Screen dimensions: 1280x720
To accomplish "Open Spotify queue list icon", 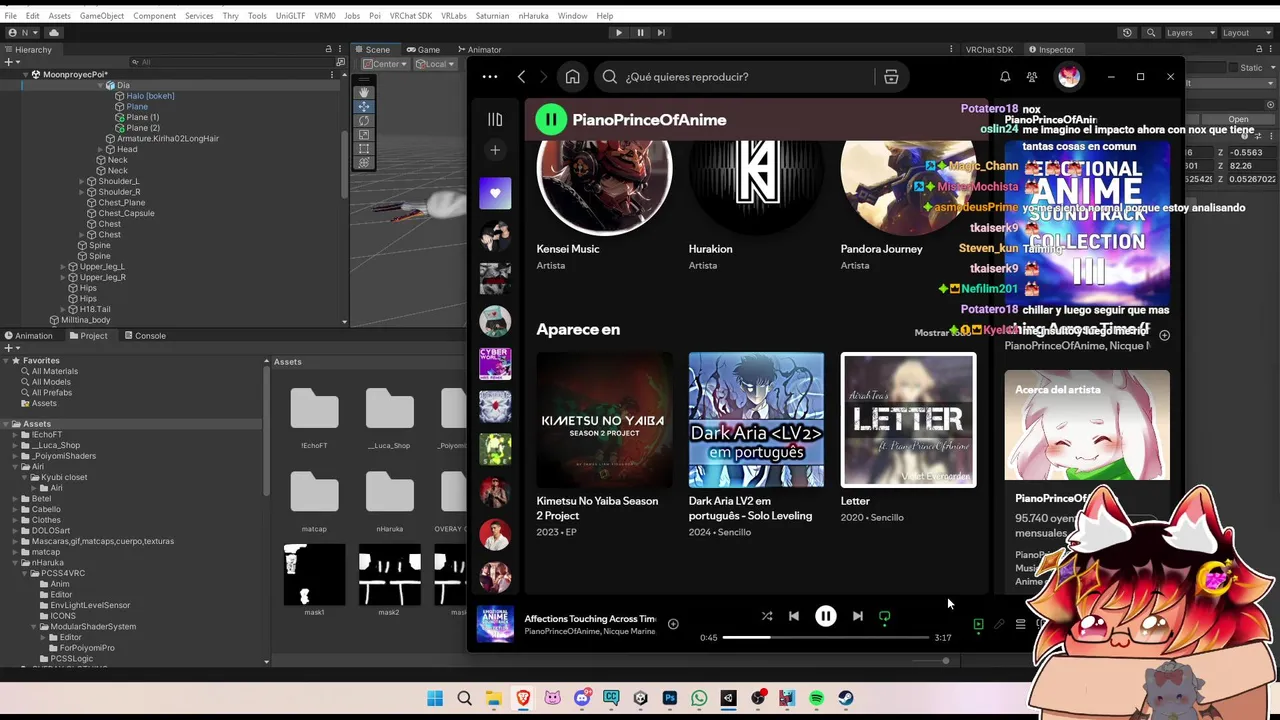I will tap(1020, 624).
